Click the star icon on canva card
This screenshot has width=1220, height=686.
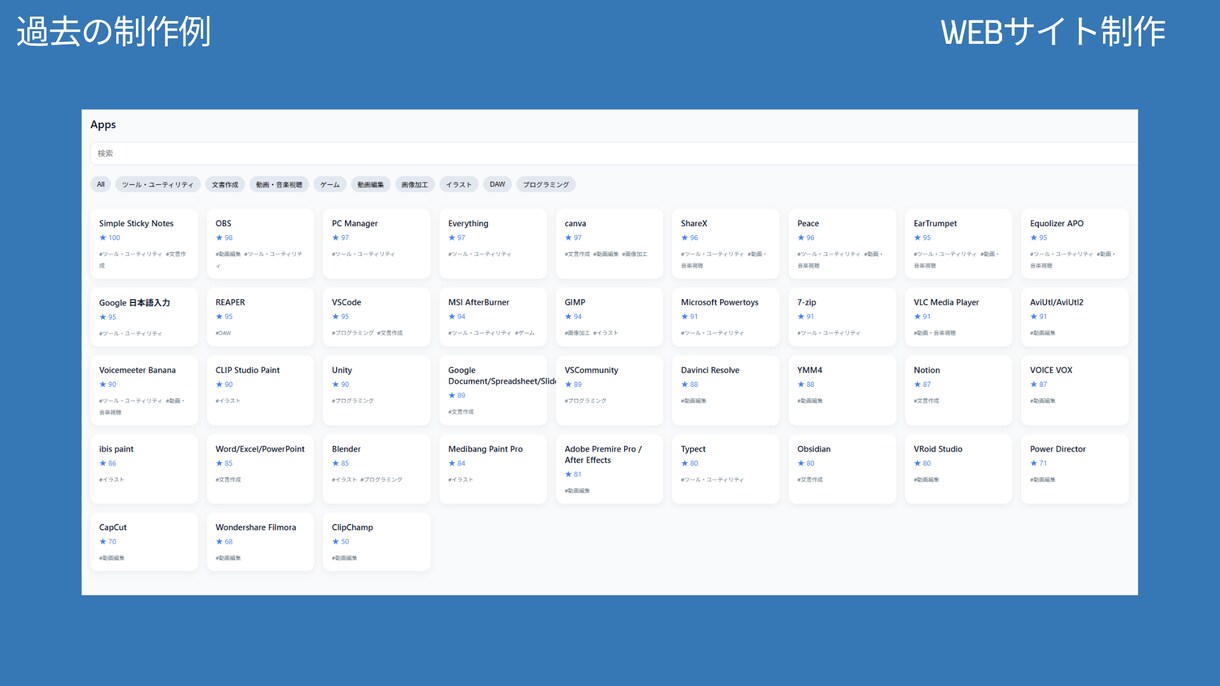click(x=568, y=238)
